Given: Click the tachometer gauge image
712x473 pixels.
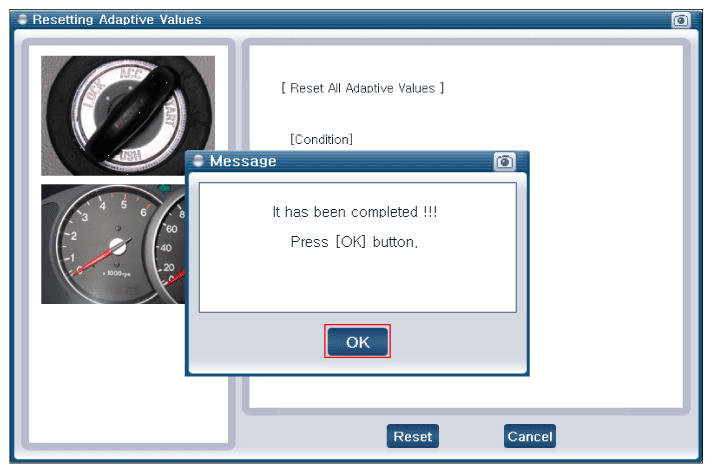Looking at the screenshot, I should point(113,244).
